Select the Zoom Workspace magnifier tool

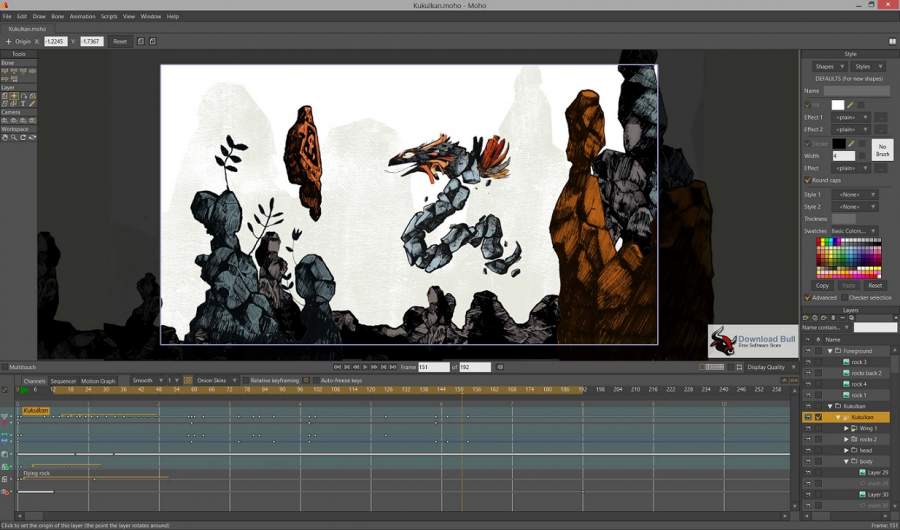coord(14,137)
